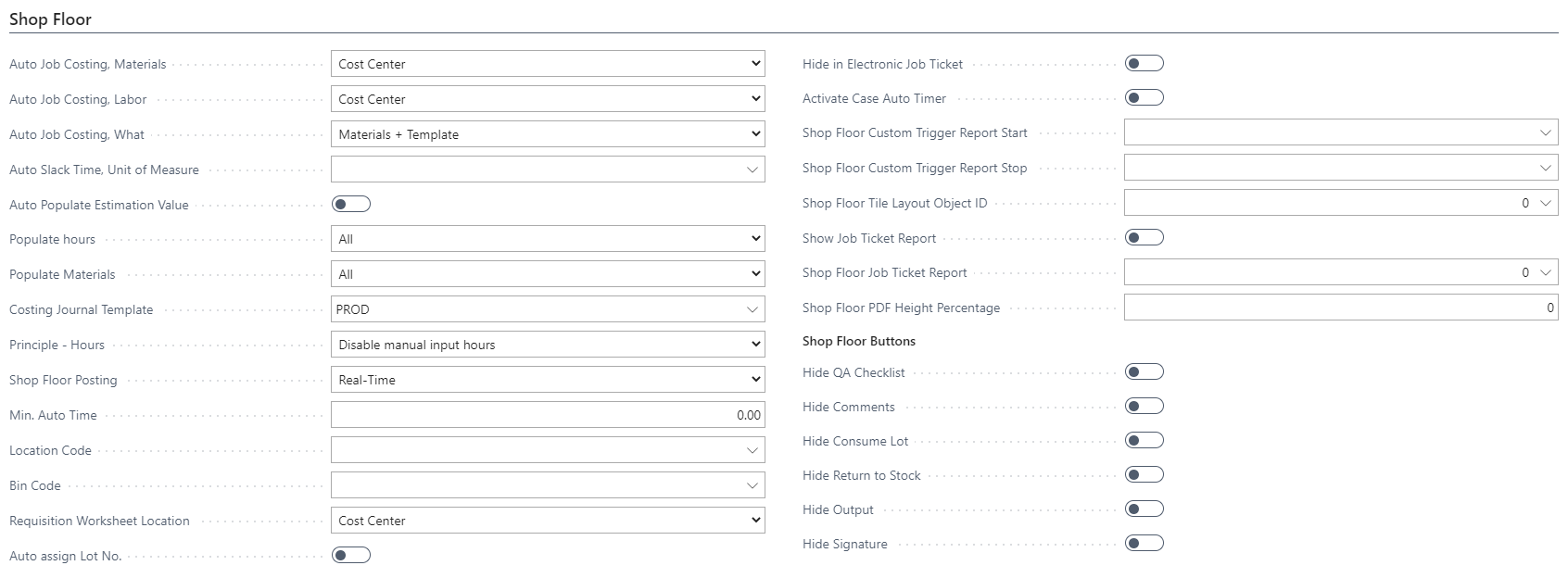Open Auto Job Costing, What dropdown

(548, 134)
